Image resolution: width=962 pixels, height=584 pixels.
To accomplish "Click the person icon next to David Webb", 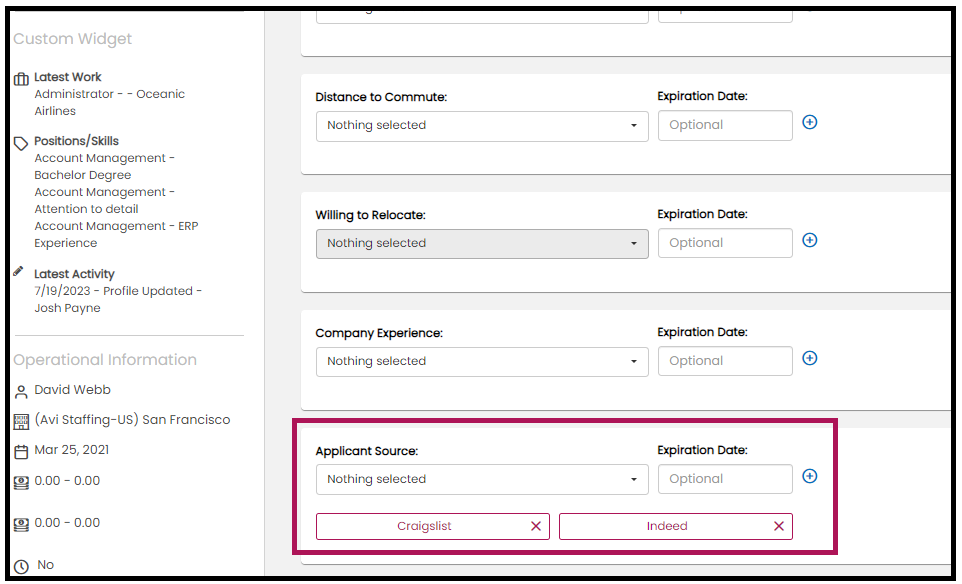I will click(21, 391).
